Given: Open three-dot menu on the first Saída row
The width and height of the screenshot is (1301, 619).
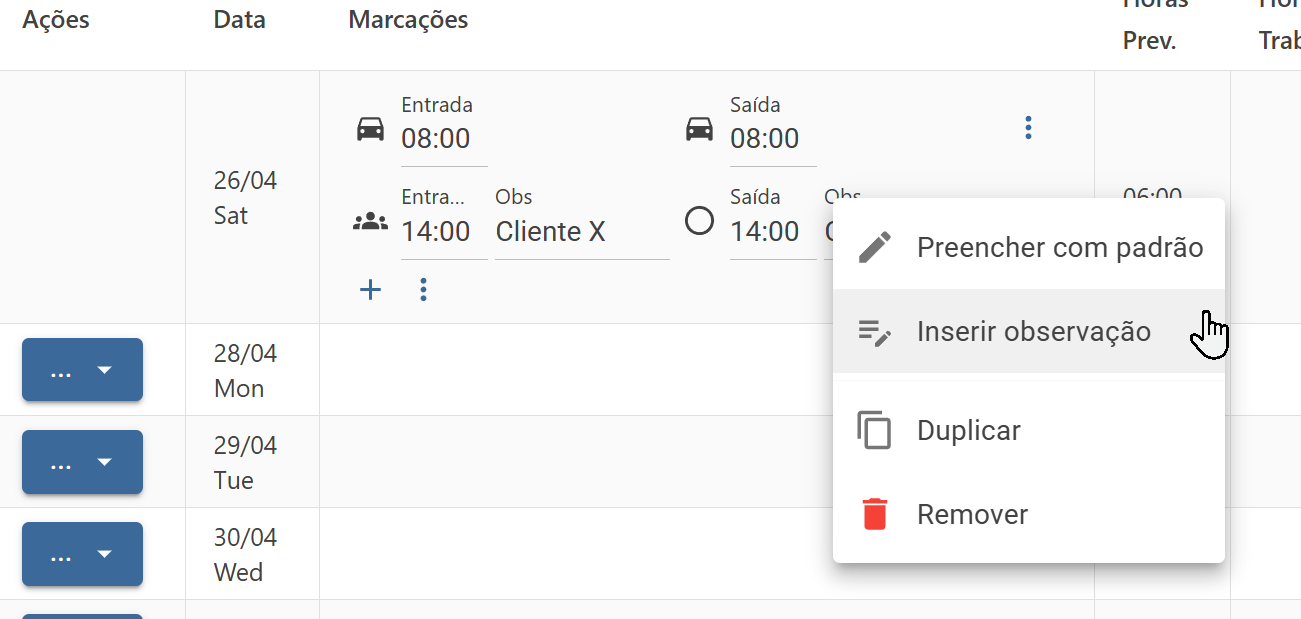Looking at the screenshot, I should pos(1028,128).
